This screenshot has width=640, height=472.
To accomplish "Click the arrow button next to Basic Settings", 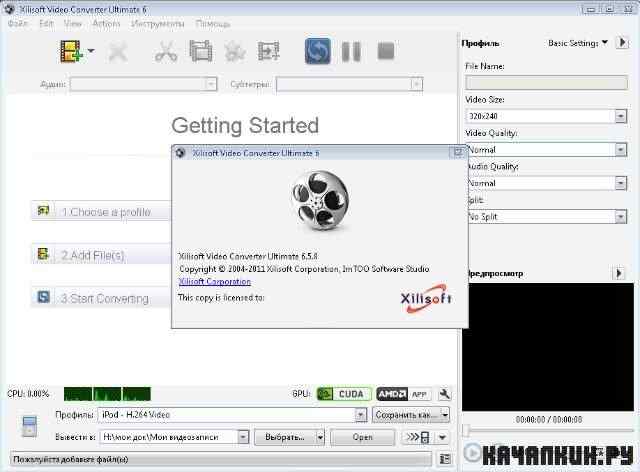I will (622, 42).
